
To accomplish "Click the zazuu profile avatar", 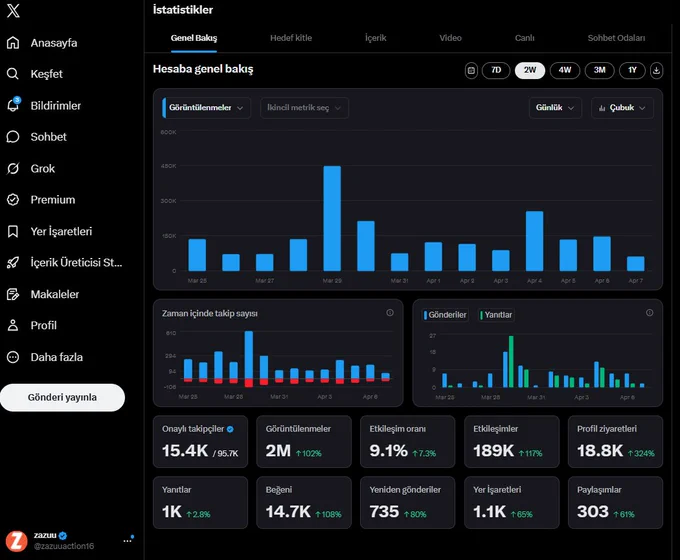I will tap(16, 541).
